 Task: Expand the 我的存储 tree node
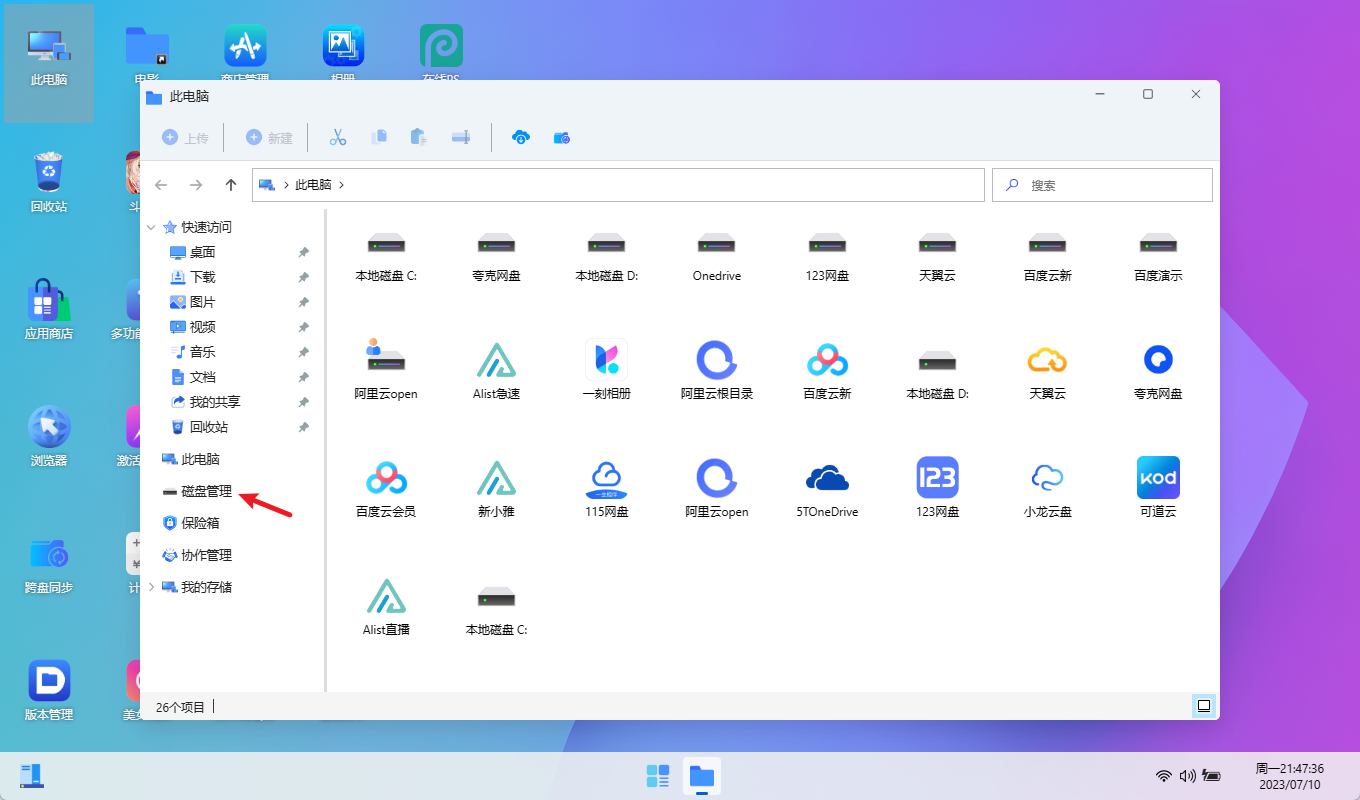pyautogui.click(x=151, y=587)
